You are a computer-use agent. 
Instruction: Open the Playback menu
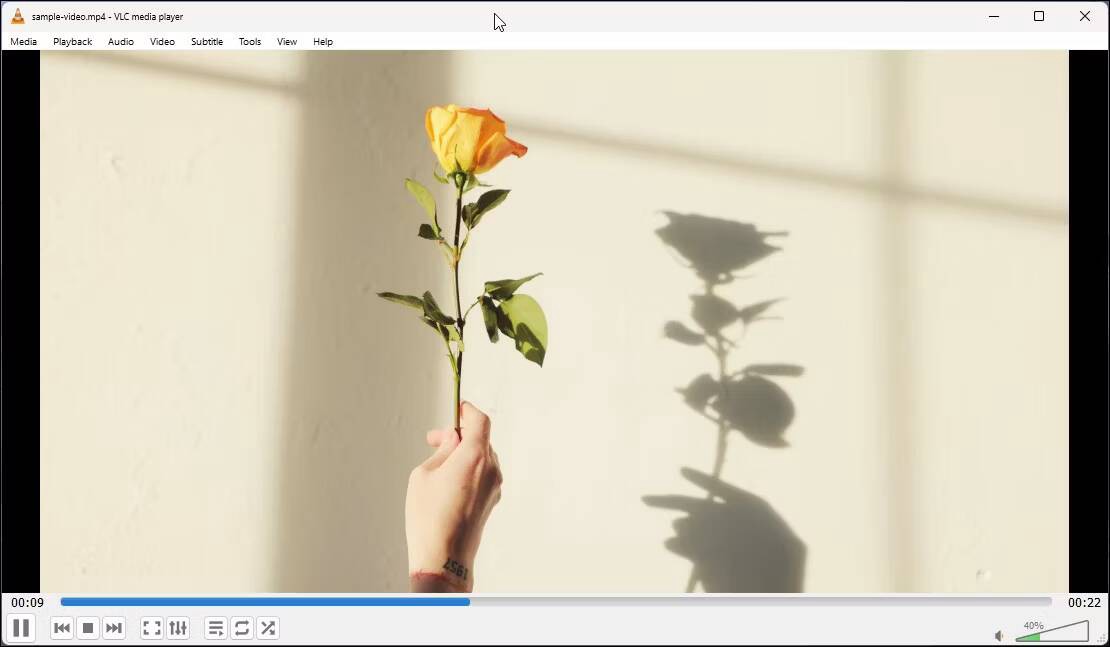point(72,42)
